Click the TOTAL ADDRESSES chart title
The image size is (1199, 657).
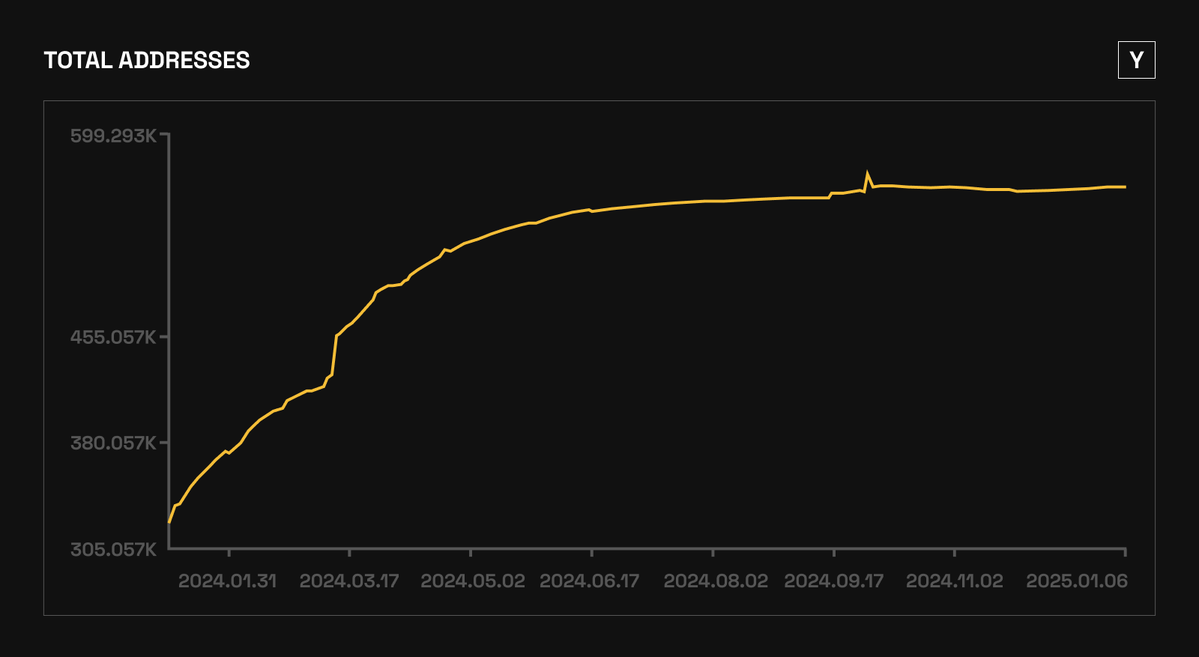[x=147, y=60]
